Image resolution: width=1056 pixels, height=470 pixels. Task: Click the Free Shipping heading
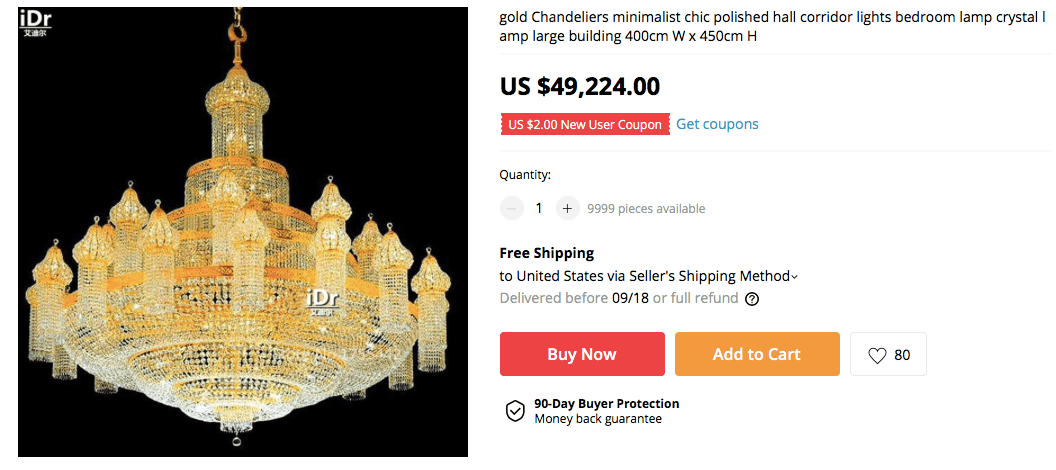(x=547, y=253)
